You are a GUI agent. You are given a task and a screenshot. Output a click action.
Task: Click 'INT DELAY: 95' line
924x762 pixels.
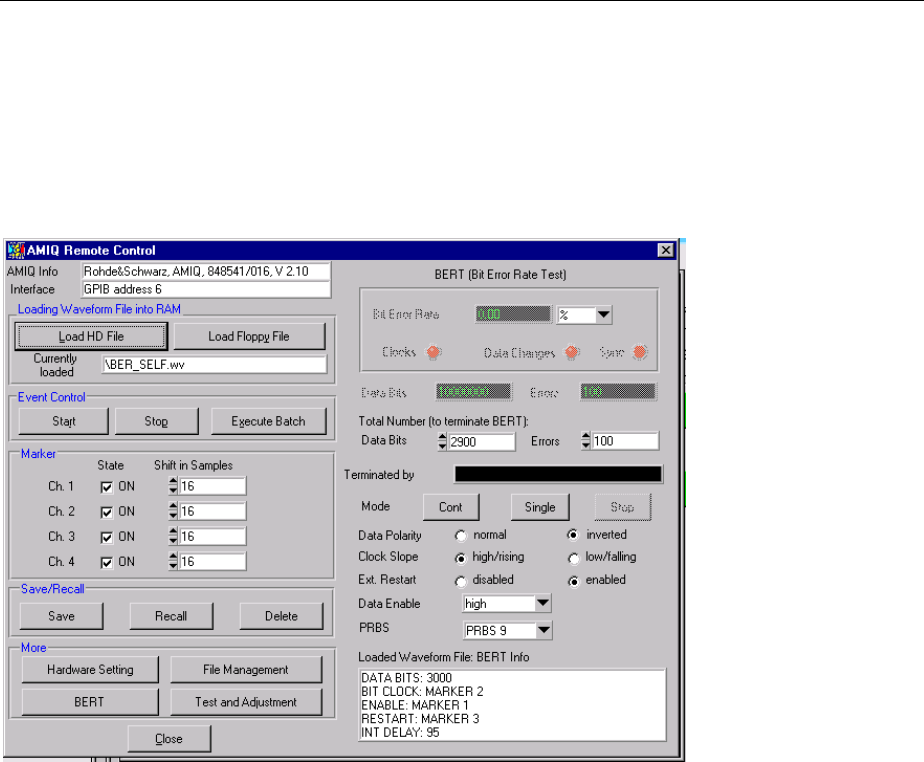tap(400, 732)
